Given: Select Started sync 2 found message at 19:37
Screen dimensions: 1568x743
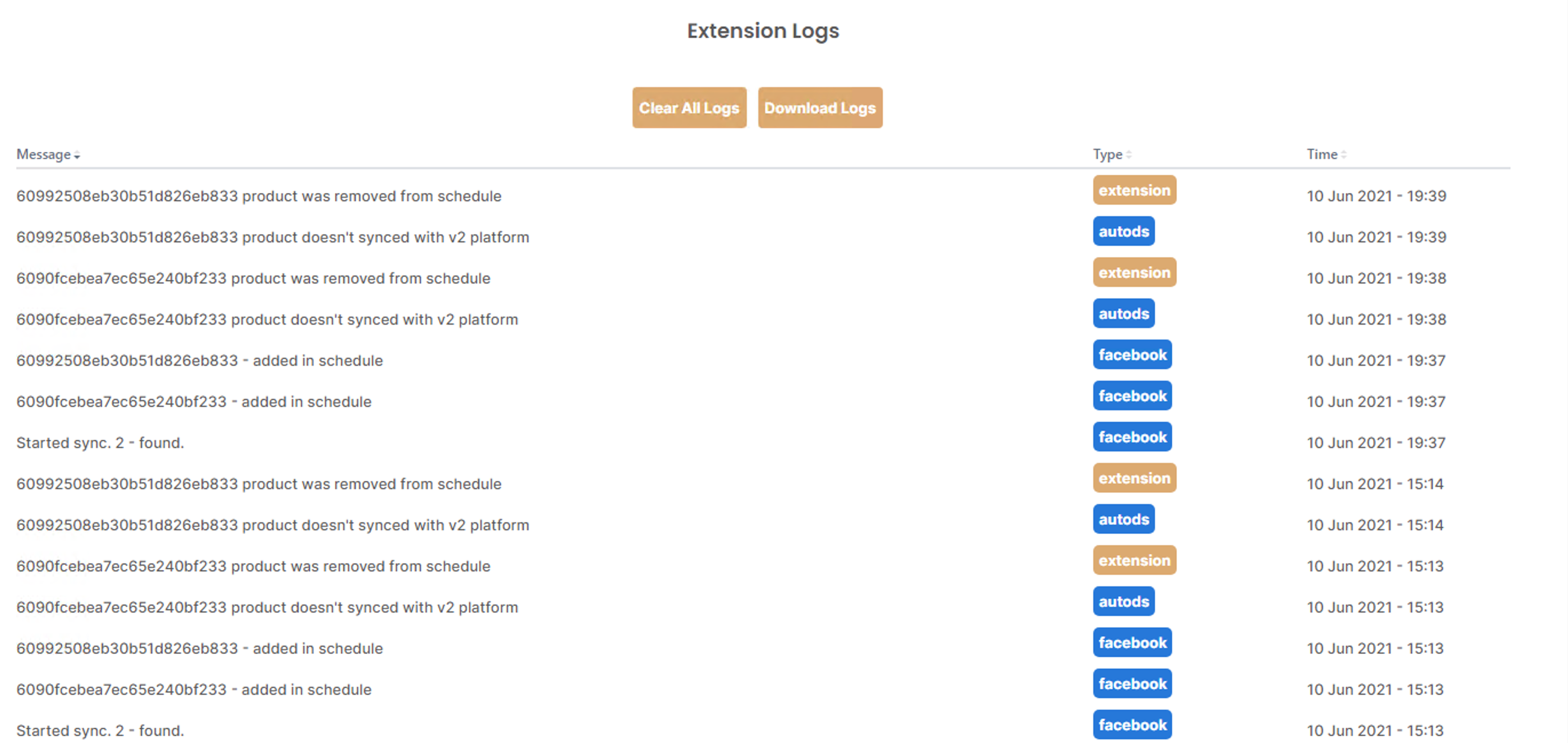Looking at the screenshot, I should tap(100, 442).
